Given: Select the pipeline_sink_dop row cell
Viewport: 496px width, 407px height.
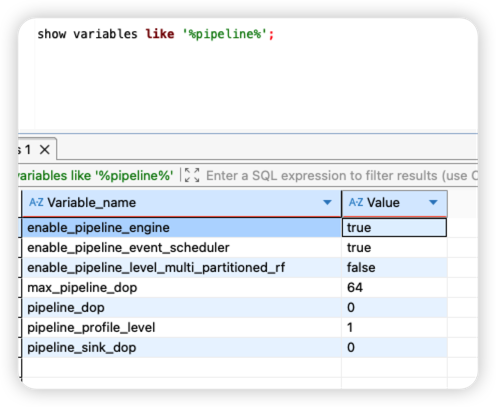Looking at the screenshot, I should coord(182,347).
